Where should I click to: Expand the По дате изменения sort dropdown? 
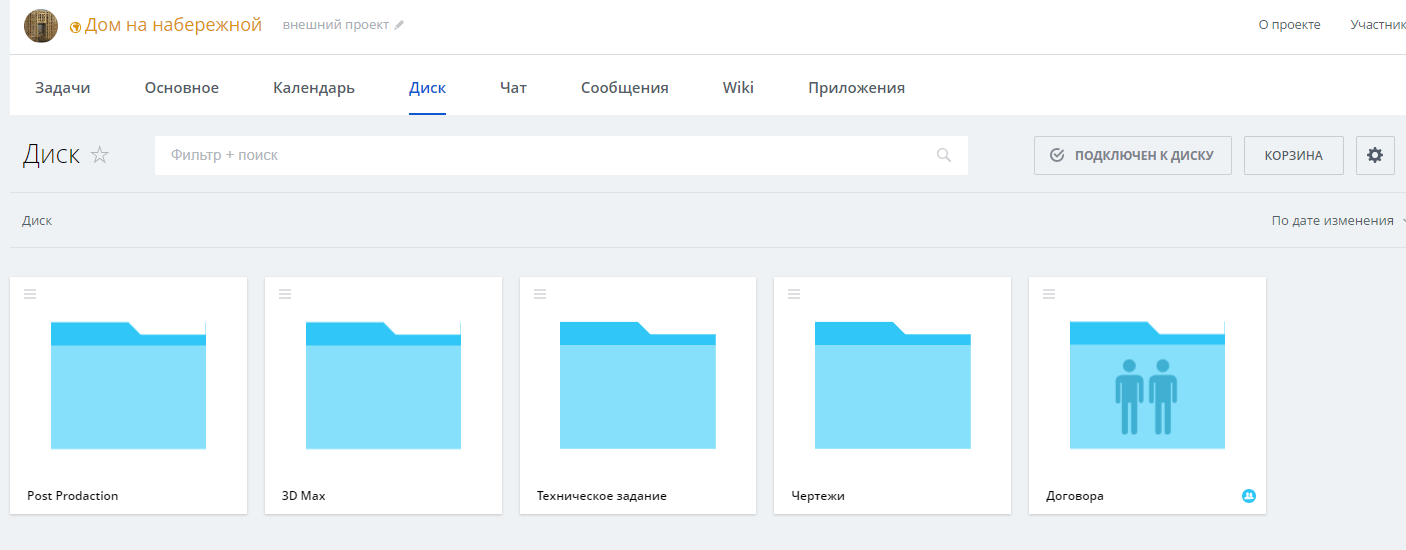click(1338, 220)
